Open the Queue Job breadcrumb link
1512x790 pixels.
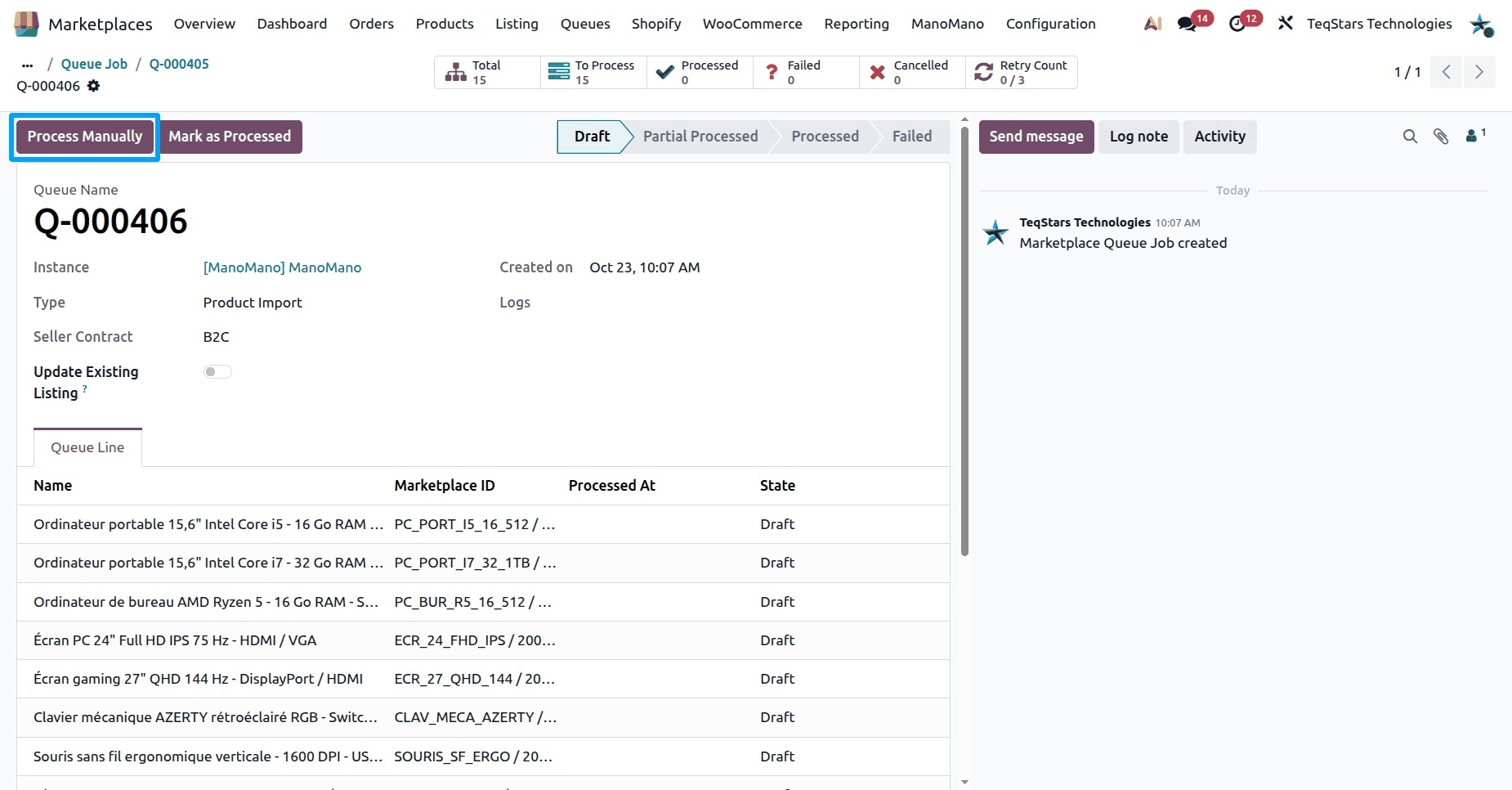pyautogui.click(x=94, y=64)
